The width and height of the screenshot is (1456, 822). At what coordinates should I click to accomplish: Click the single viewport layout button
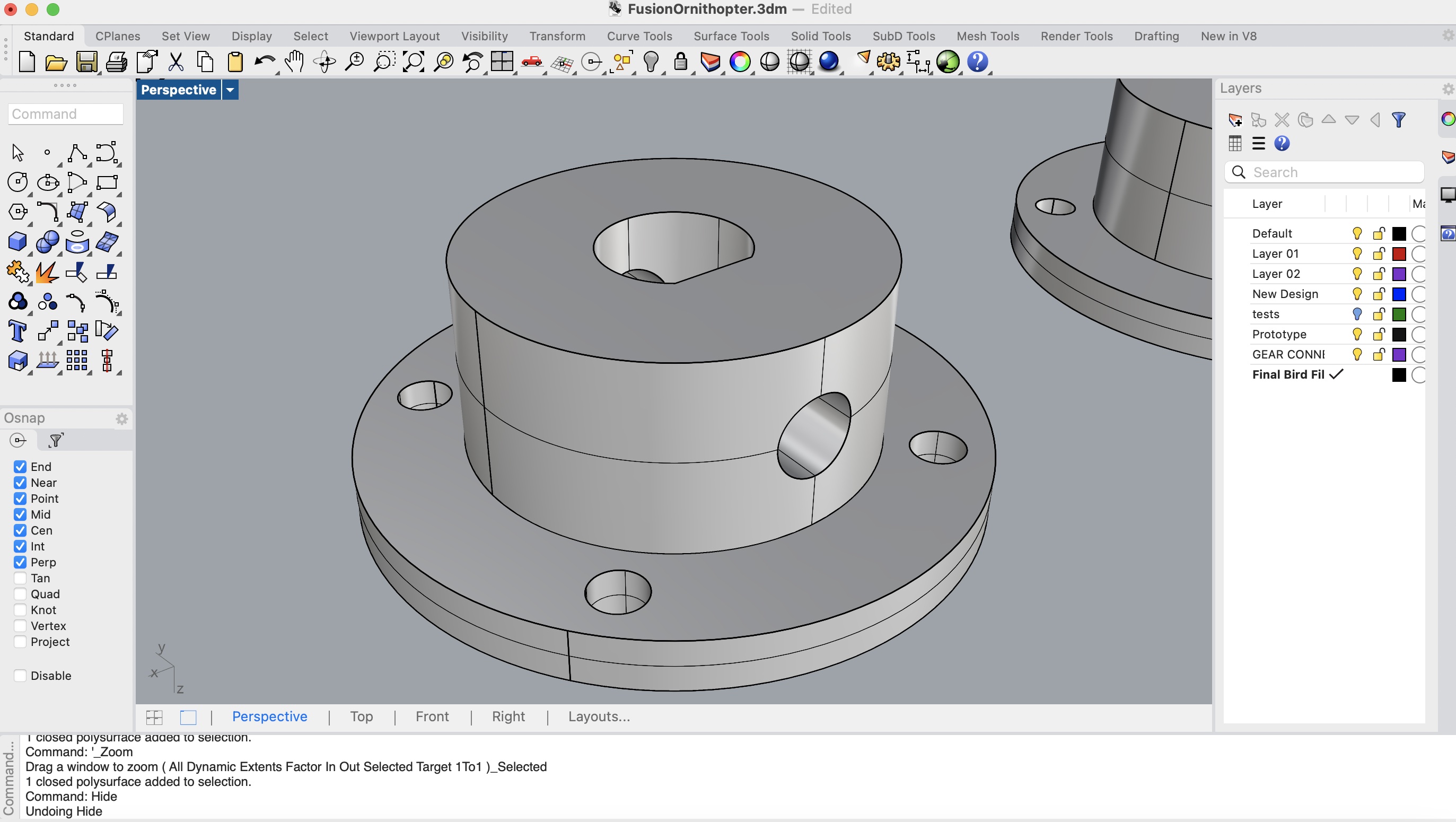(188, 718)
